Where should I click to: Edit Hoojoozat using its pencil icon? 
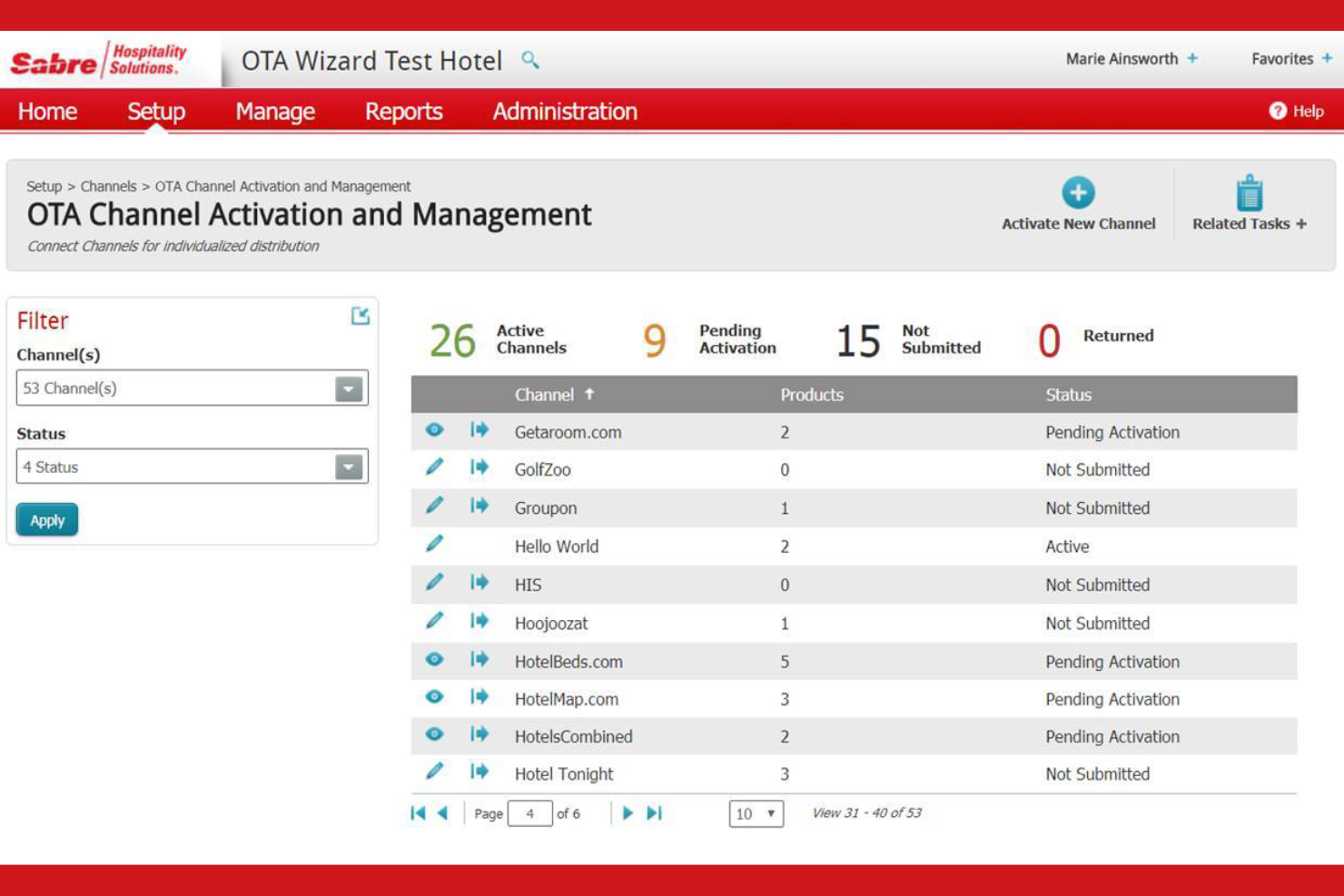click(x=434, y=621)
